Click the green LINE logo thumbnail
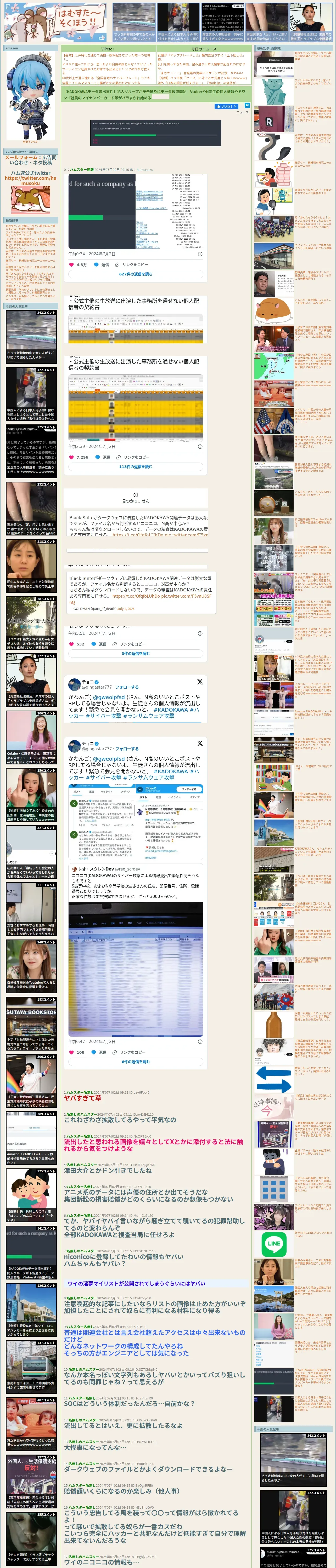 coord(274,1244)
